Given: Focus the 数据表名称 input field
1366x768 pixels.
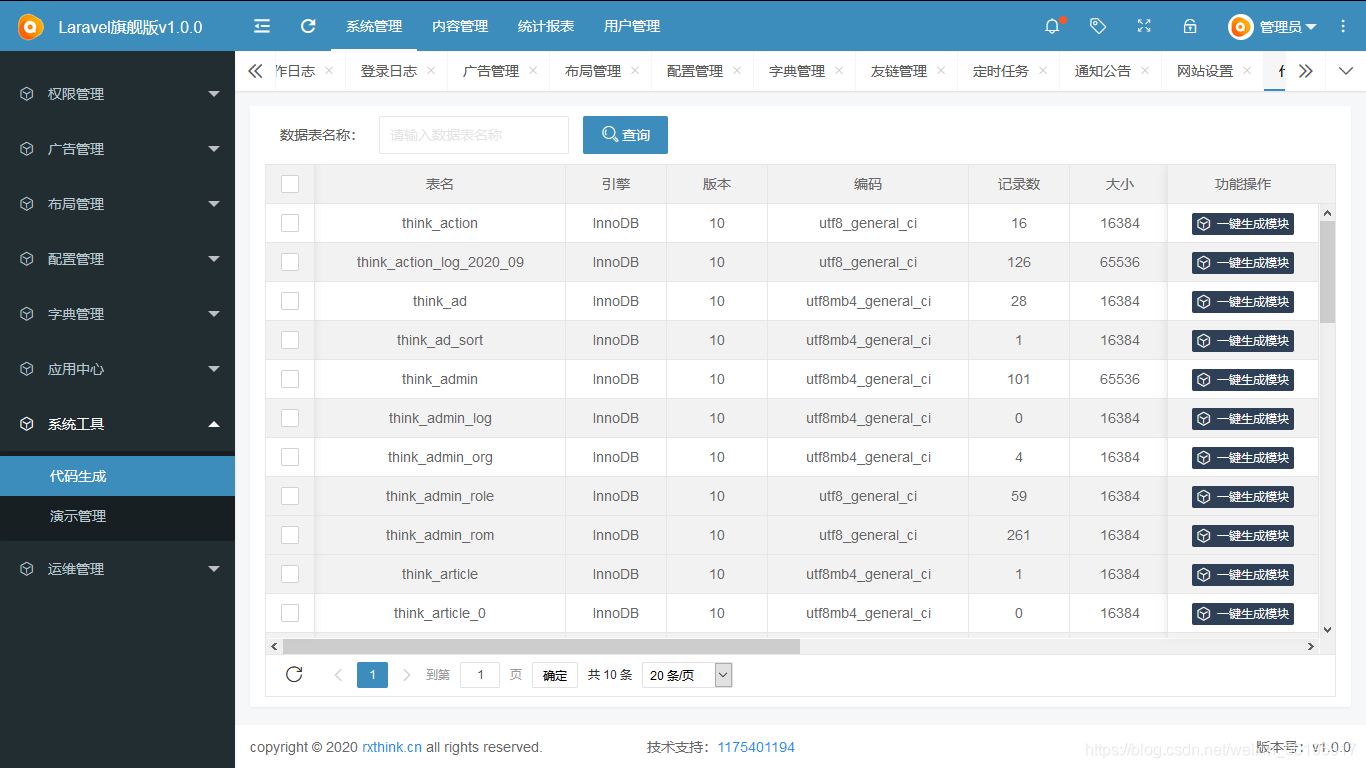Looking at the screenshot, I should (x=474, y=135).
